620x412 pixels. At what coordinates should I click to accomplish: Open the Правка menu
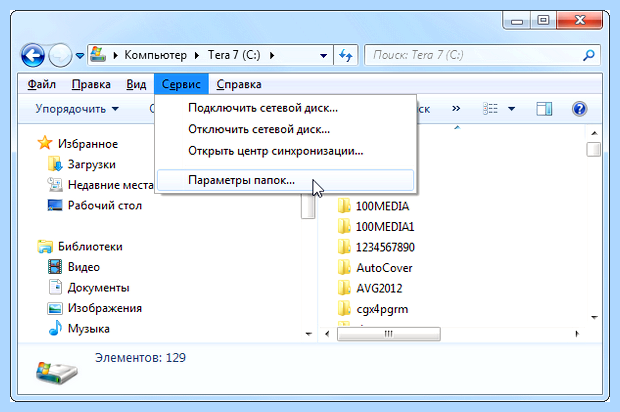click(91, 84)
